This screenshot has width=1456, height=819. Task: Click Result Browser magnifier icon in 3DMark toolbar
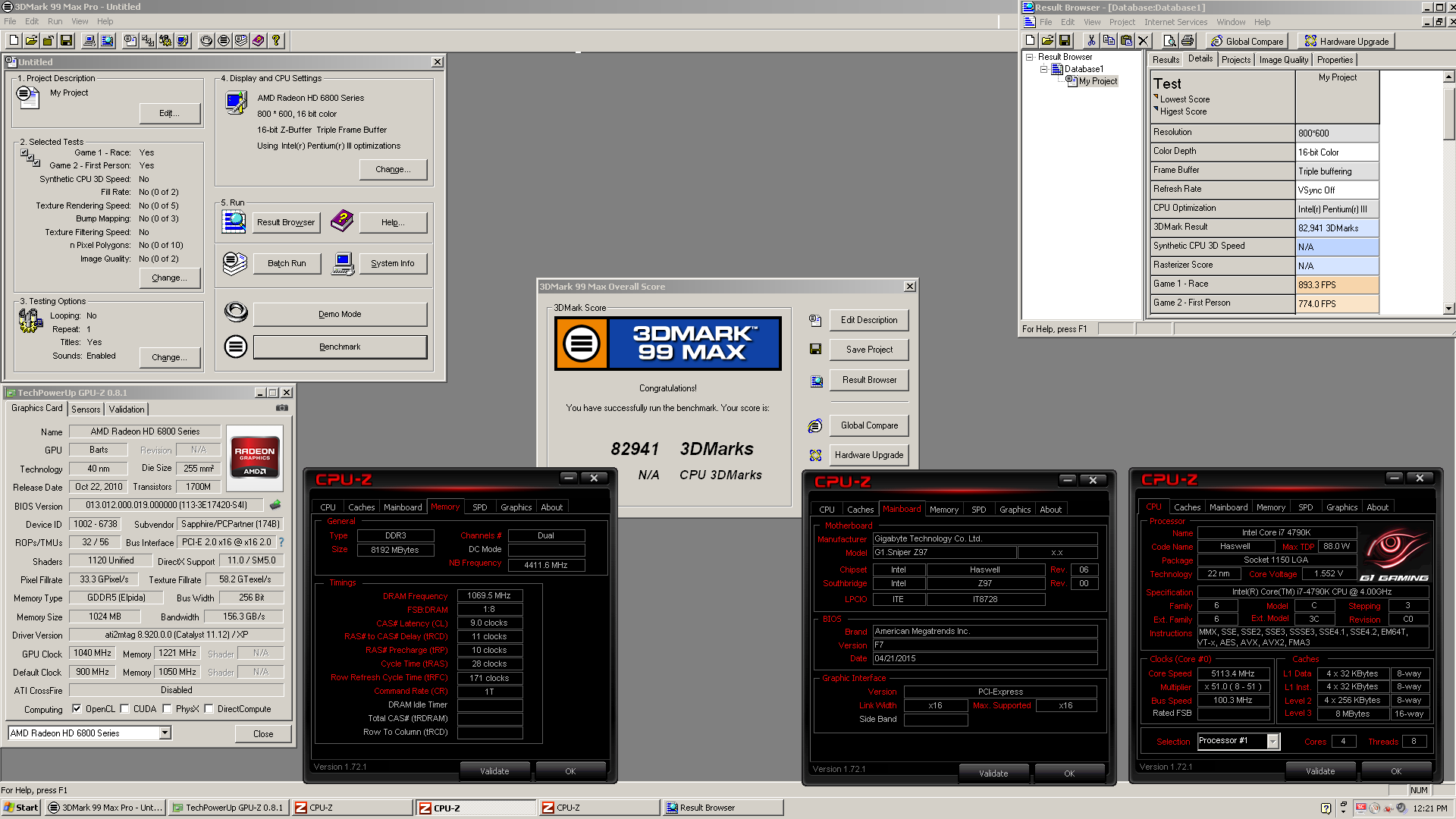click(x=107, y=41)
